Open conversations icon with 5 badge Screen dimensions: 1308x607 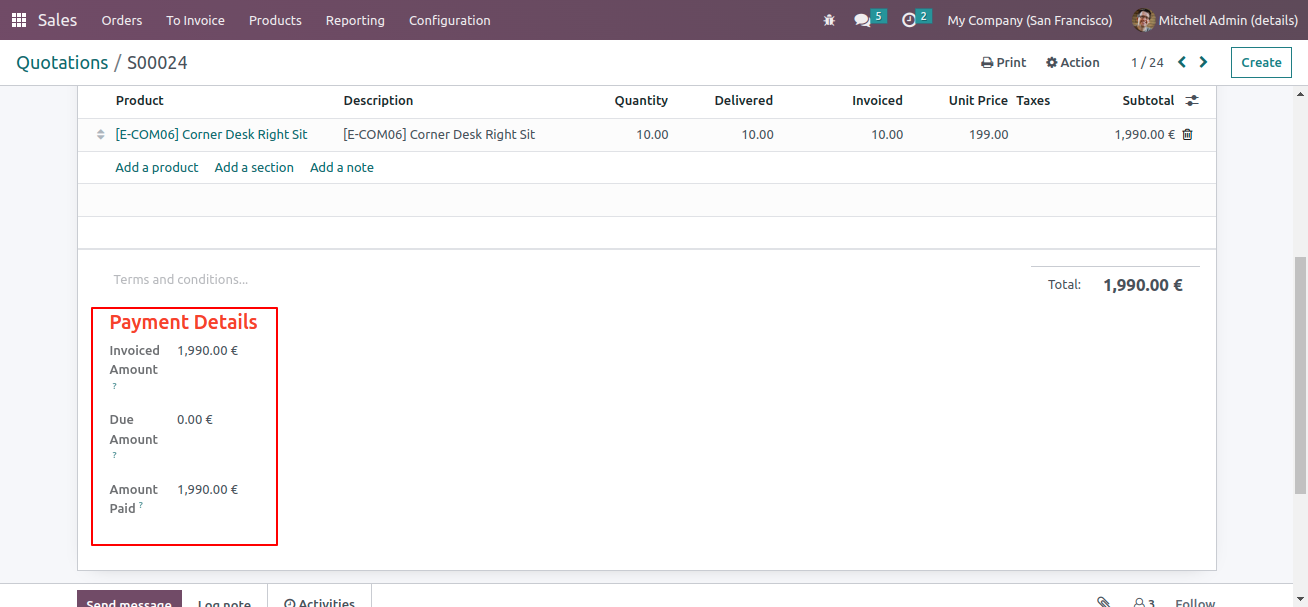869,19
